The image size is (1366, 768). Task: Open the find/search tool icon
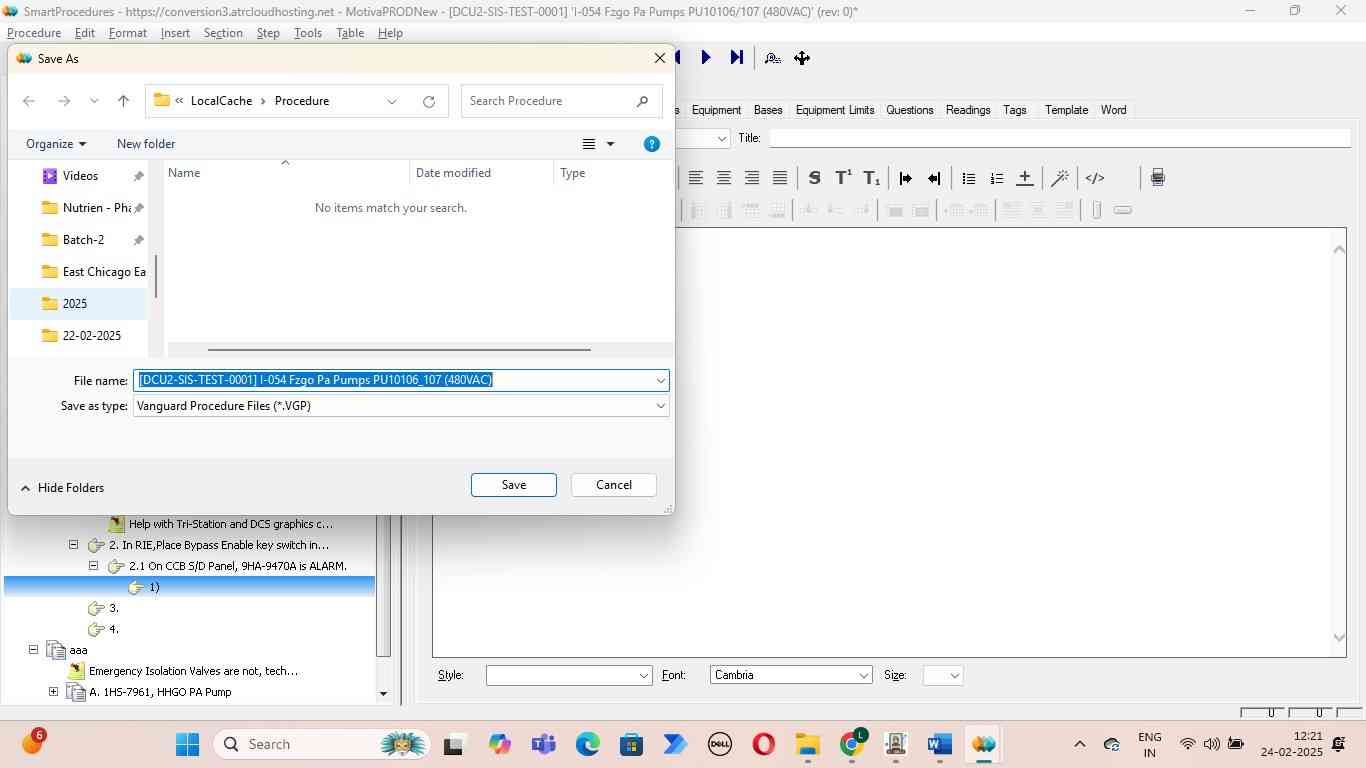point(772,58)
